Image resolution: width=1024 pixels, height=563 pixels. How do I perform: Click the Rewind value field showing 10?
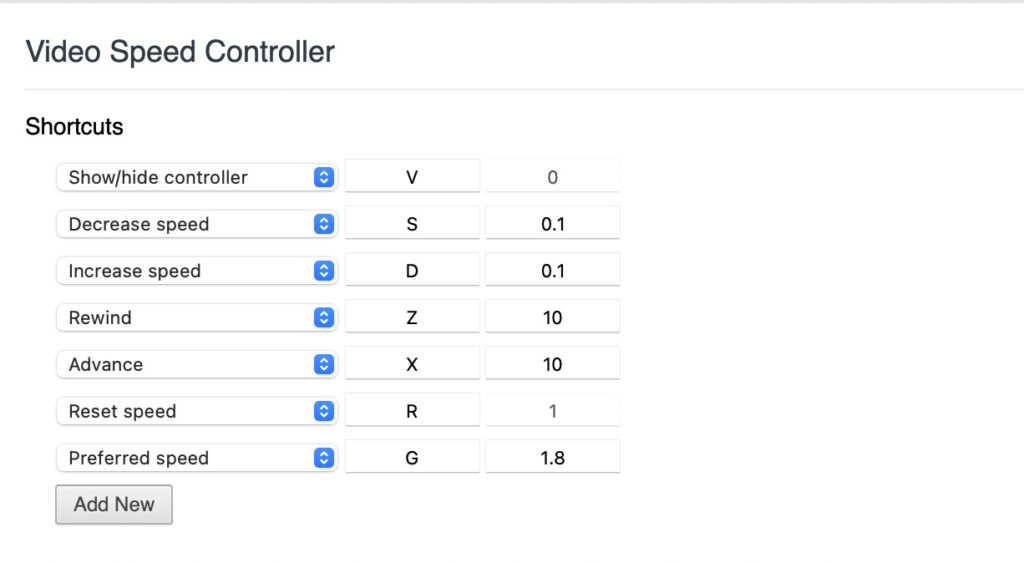[552, 318]
